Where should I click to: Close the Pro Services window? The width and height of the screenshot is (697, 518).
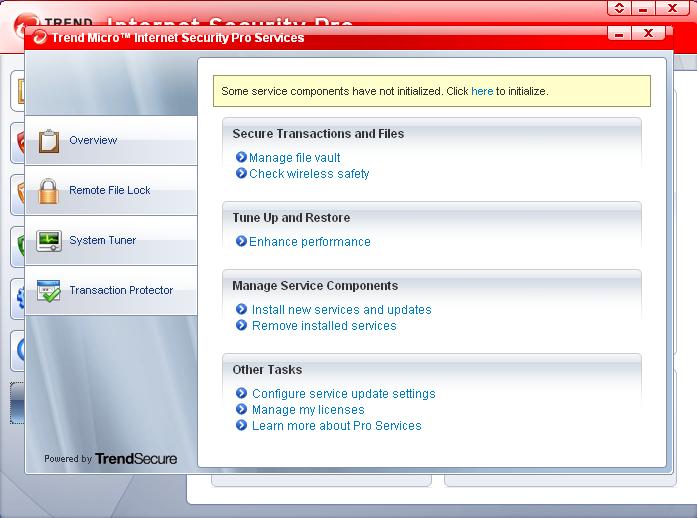[648, 33]
